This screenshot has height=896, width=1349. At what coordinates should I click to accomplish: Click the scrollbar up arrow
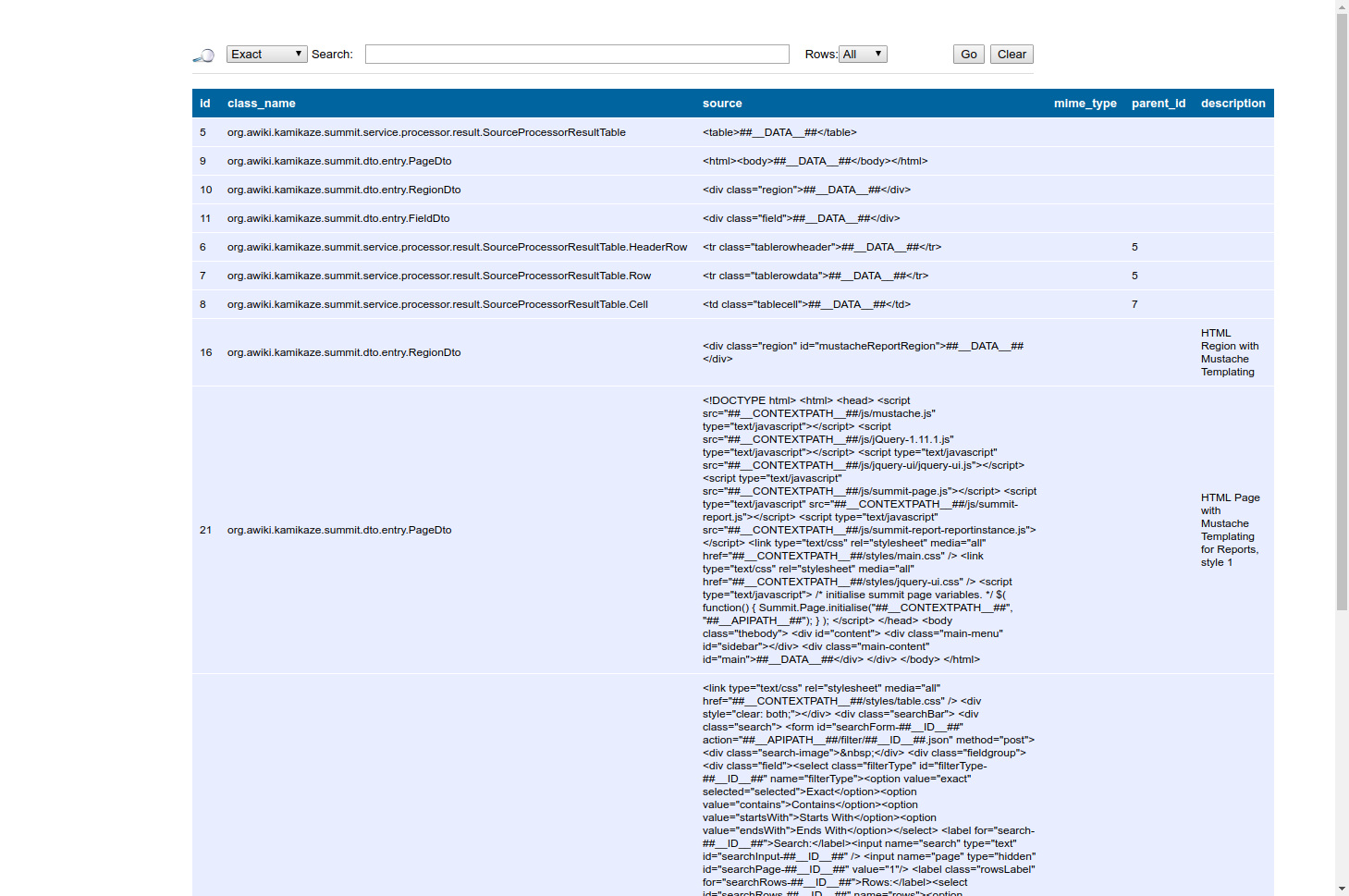pyautogui.click(x=1342, y=6)
